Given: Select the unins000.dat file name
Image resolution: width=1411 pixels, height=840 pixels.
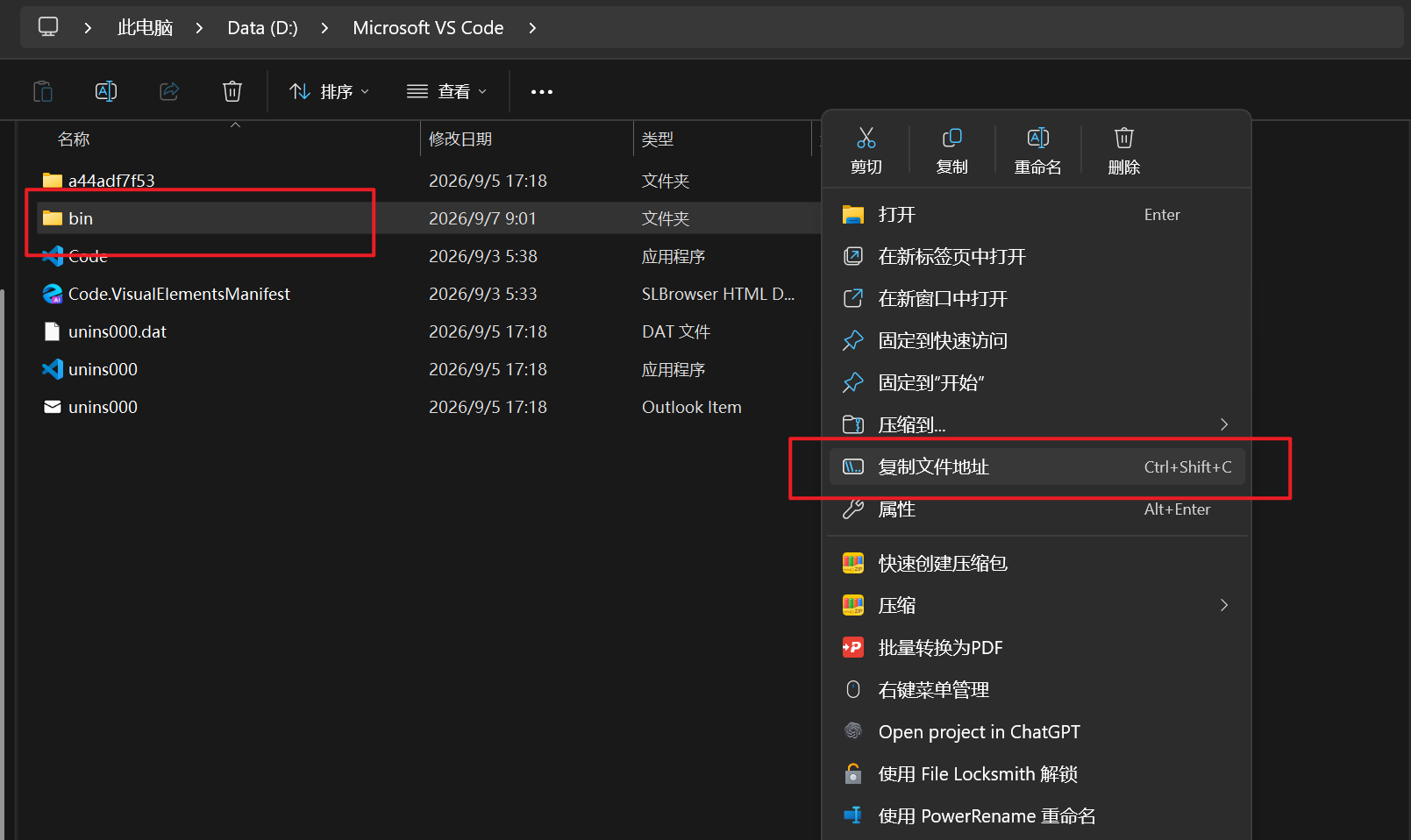Looking at the screenshot, I should (118, 331).
